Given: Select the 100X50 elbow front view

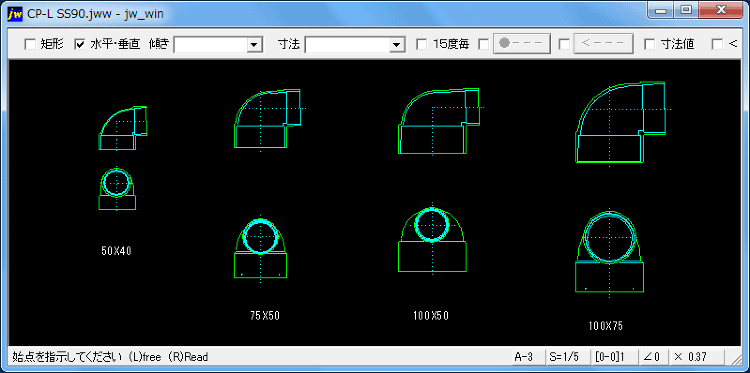Looking at the screenshot, I should [x=432, y=239].
